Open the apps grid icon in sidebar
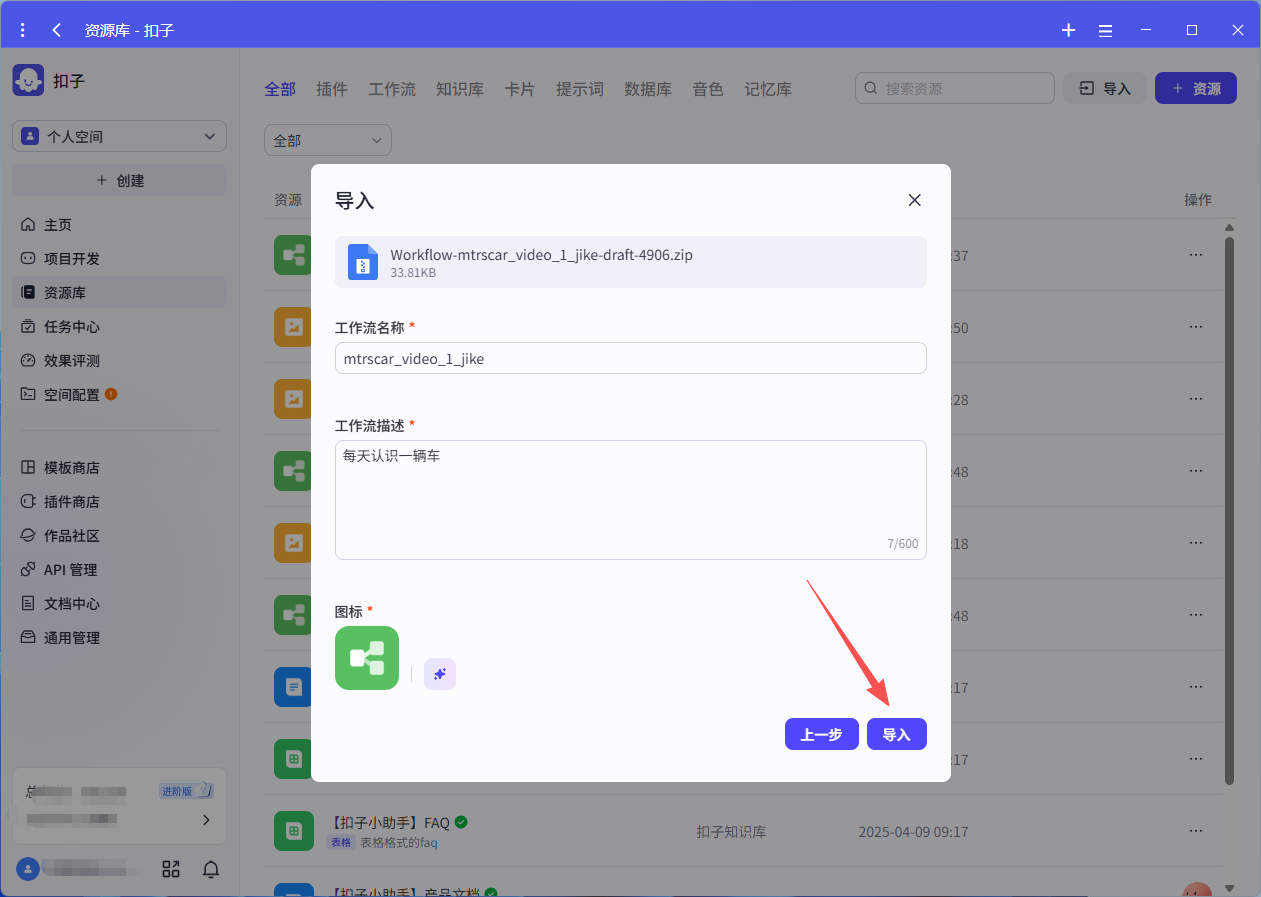This screenshot has width=1261, height=897. point(171,869)
